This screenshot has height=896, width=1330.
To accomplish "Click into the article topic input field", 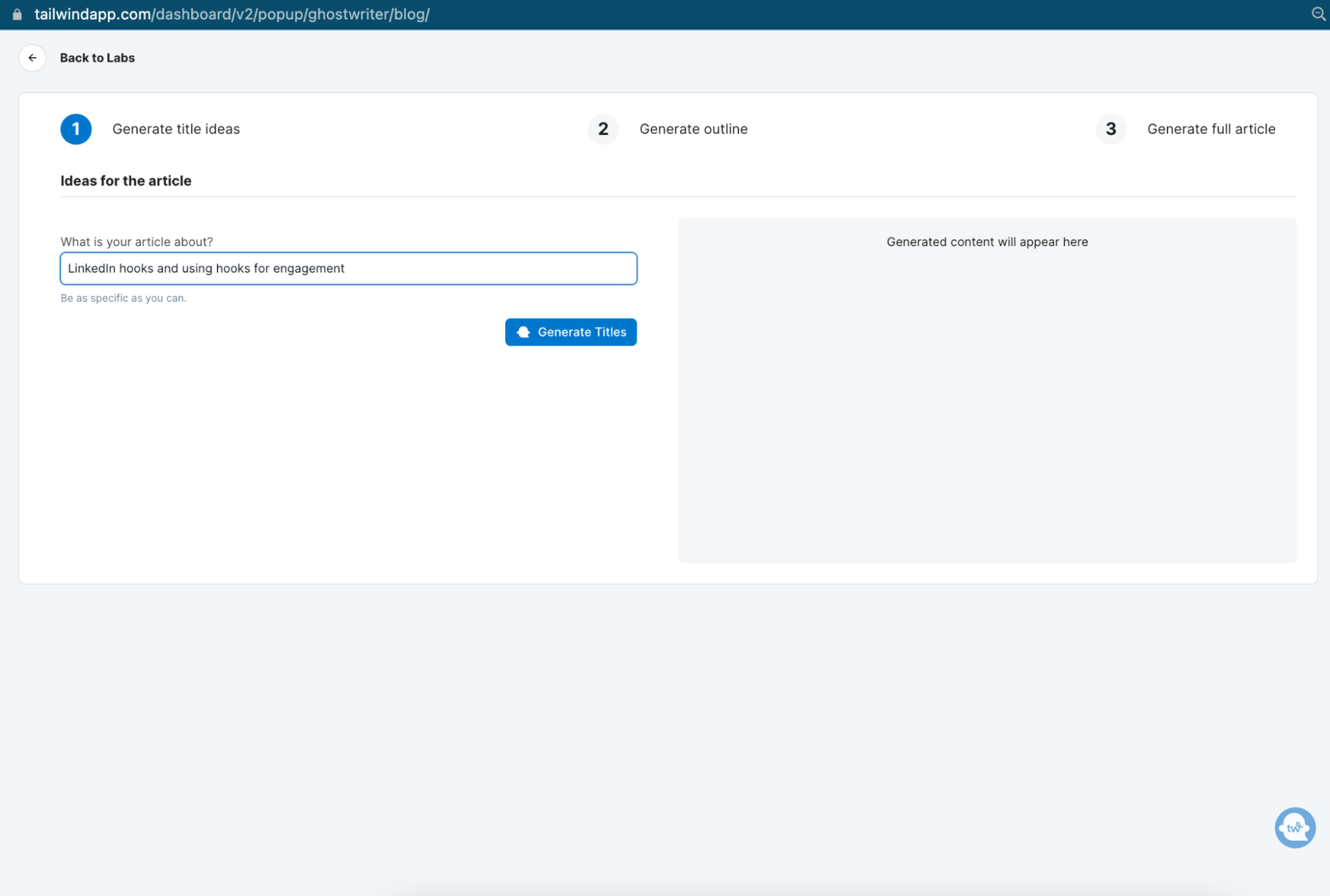I will pos(466,269).
